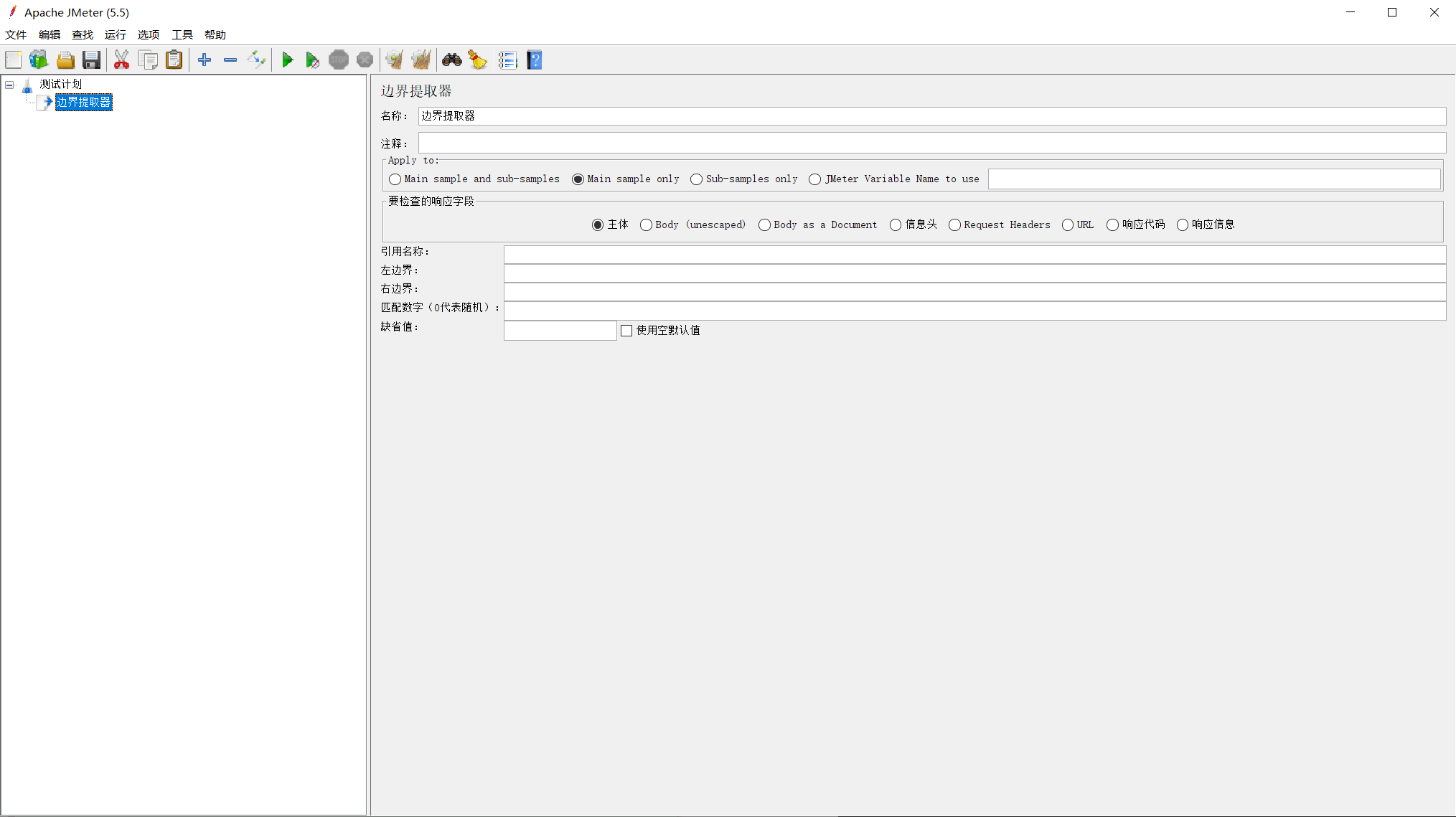Image resolution: width=1456 pixels, height=817 pixels.
Task: Enable the 使用空默认值 checkbox
Action: pyautogui.click(x=626, y=331)
